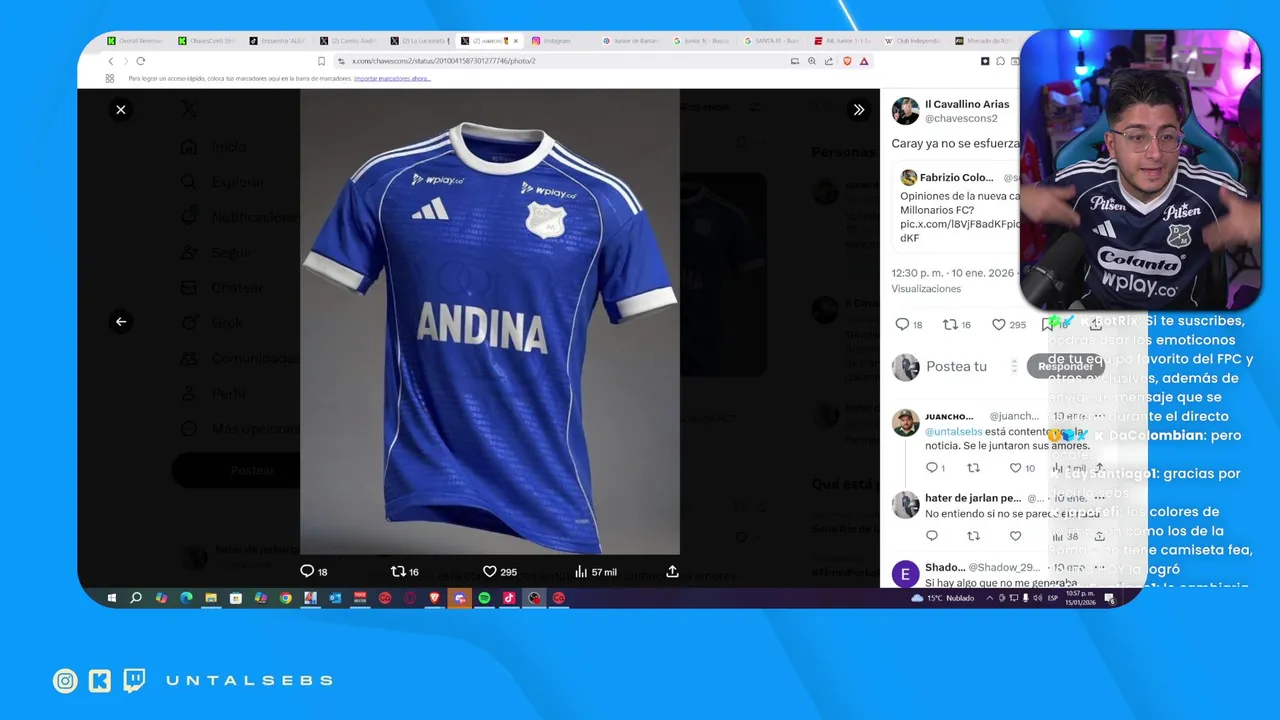Image resolution: width=1280 pixels, height=720 pixels.
Task: Open the Shado... user's purple E avatar
Action: (x=906, y=574)
